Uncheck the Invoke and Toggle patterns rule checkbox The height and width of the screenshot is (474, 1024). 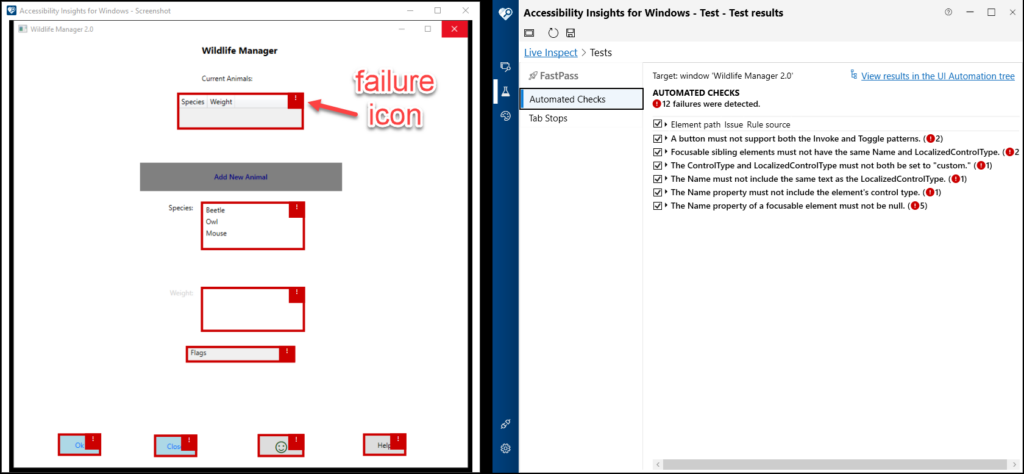click(x=658, y=138)
